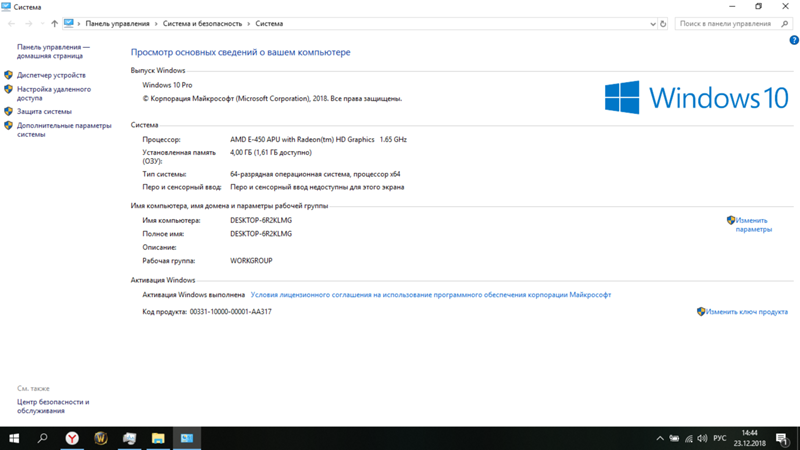Open the clock showing 14:44

click(749, 438)
